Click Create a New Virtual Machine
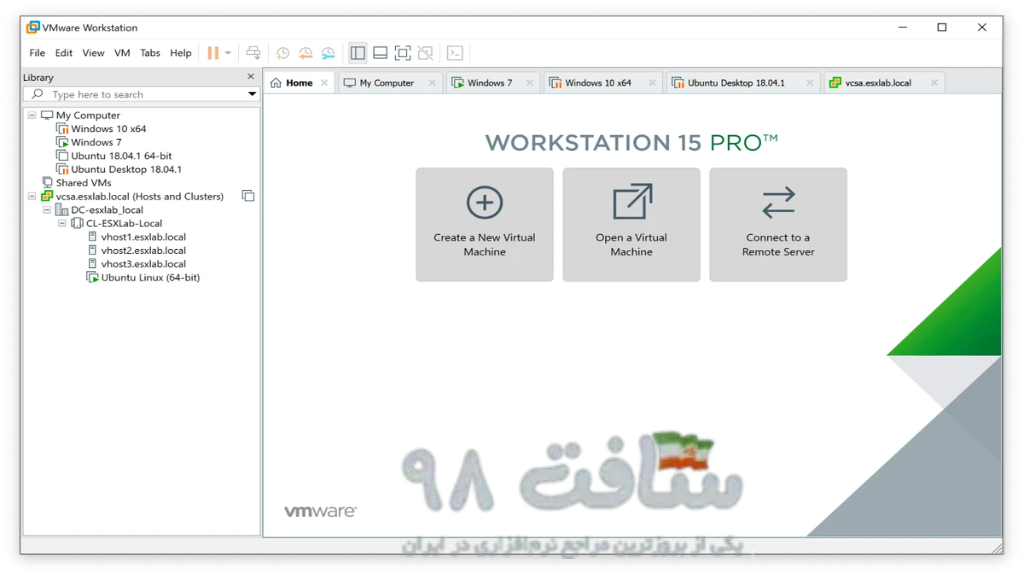Viewport: 1024px width, 576px height. (485, 225)
